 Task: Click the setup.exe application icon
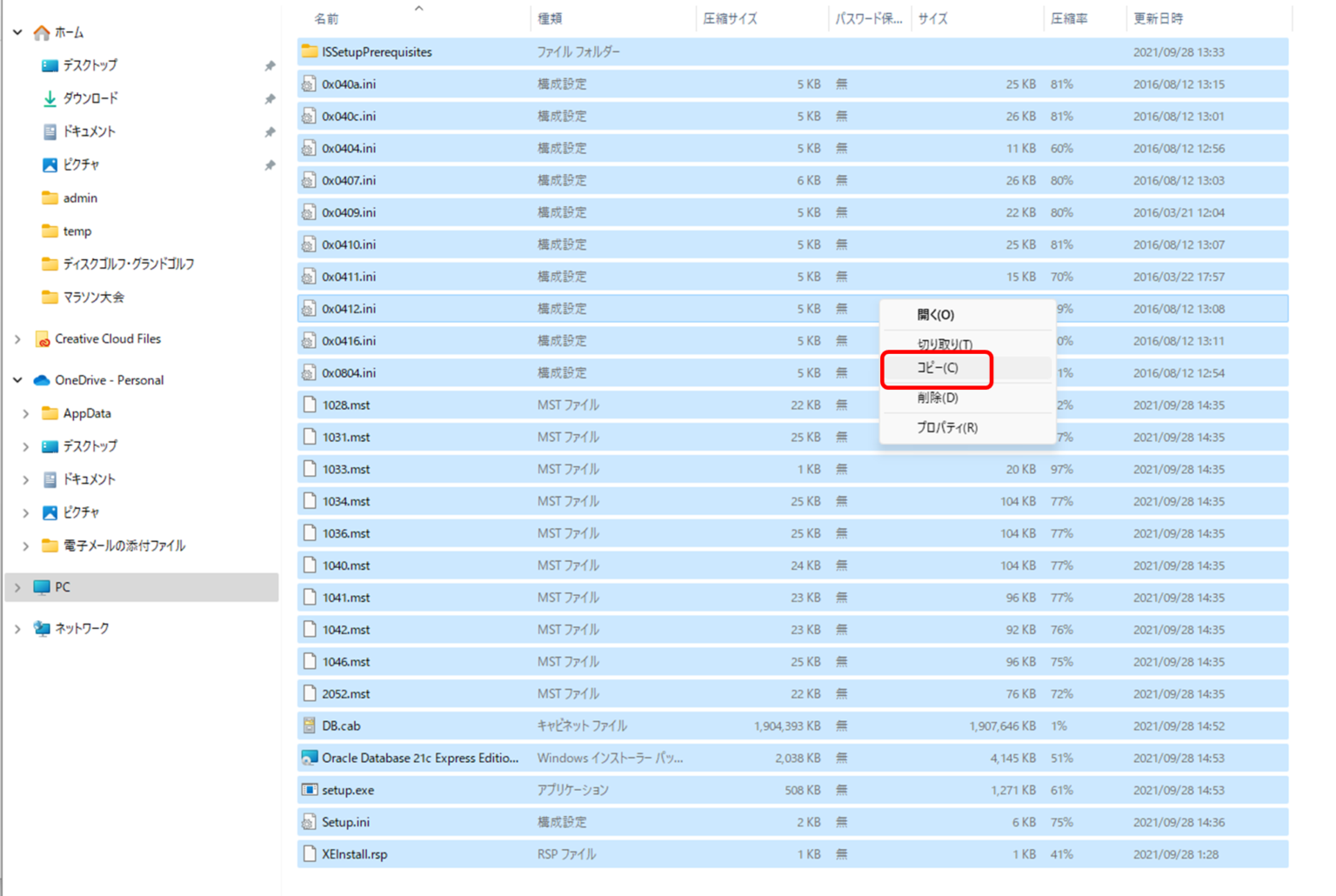pos(309,790)
